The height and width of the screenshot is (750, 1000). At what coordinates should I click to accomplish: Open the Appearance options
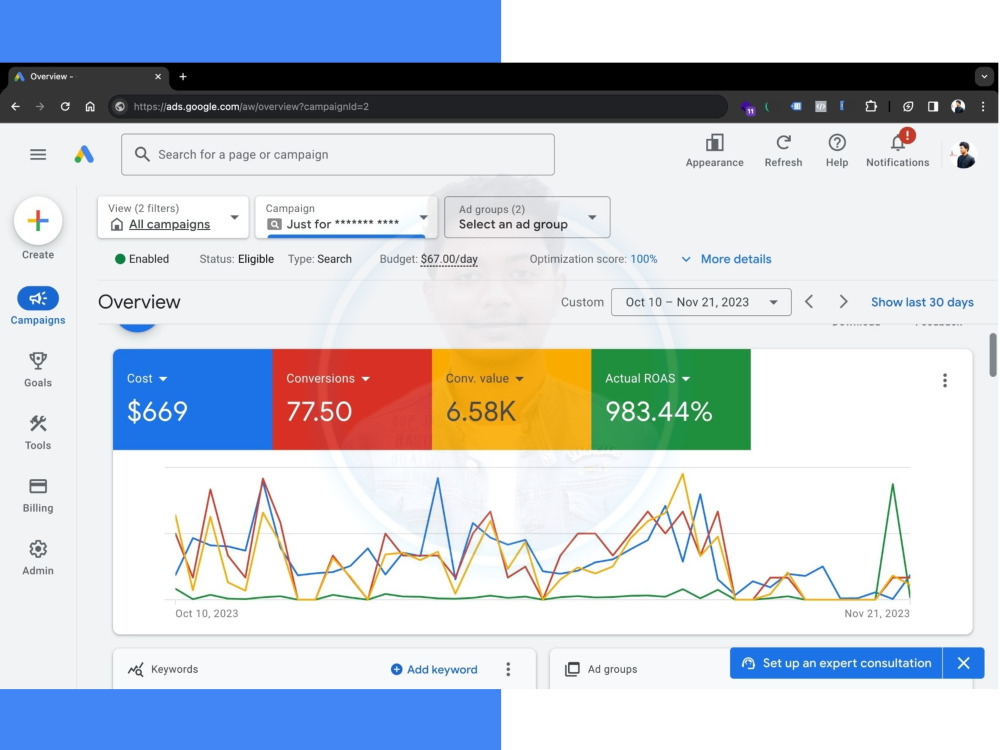coord(714,151)
